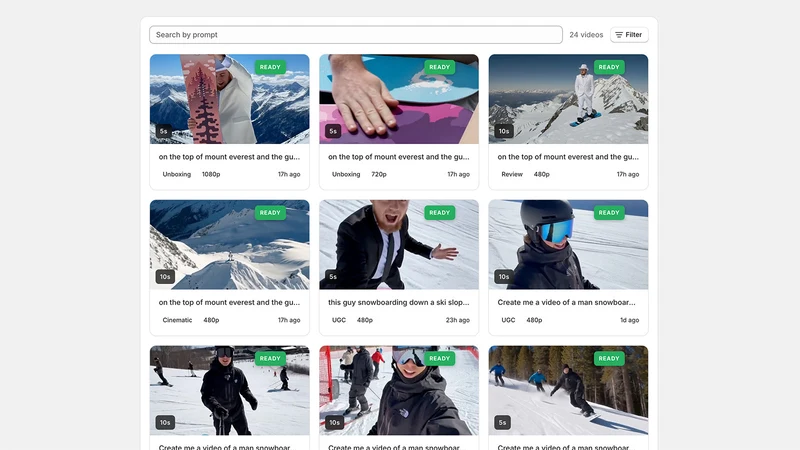Click READY badge on 23h ago video

click(x=439, y=213)
